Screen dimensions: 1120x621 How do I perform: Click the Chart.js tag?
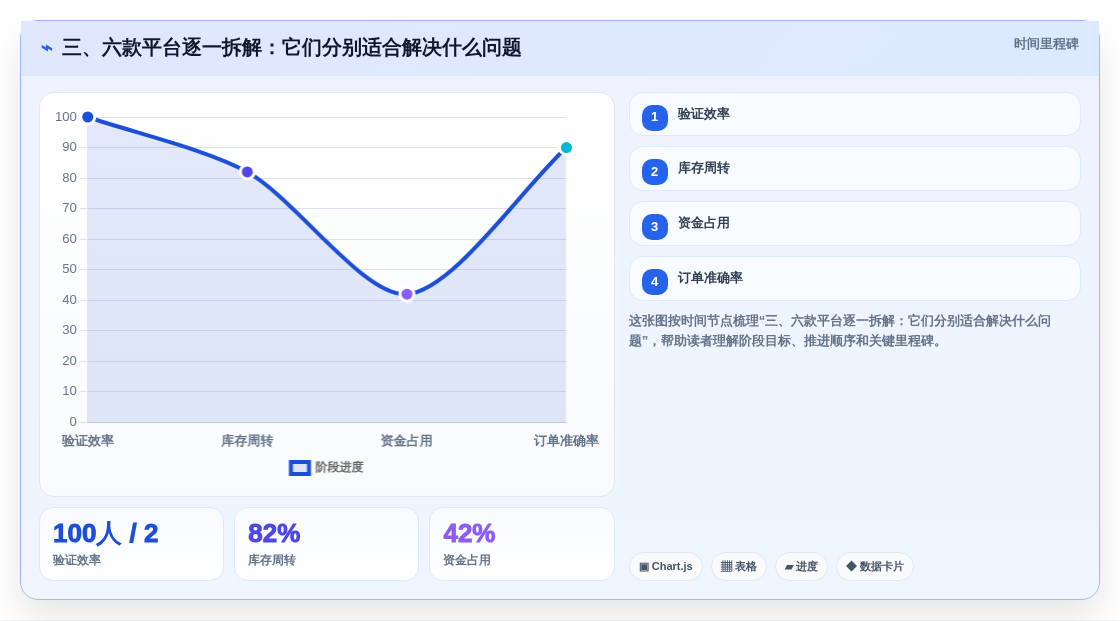point(666,567)
